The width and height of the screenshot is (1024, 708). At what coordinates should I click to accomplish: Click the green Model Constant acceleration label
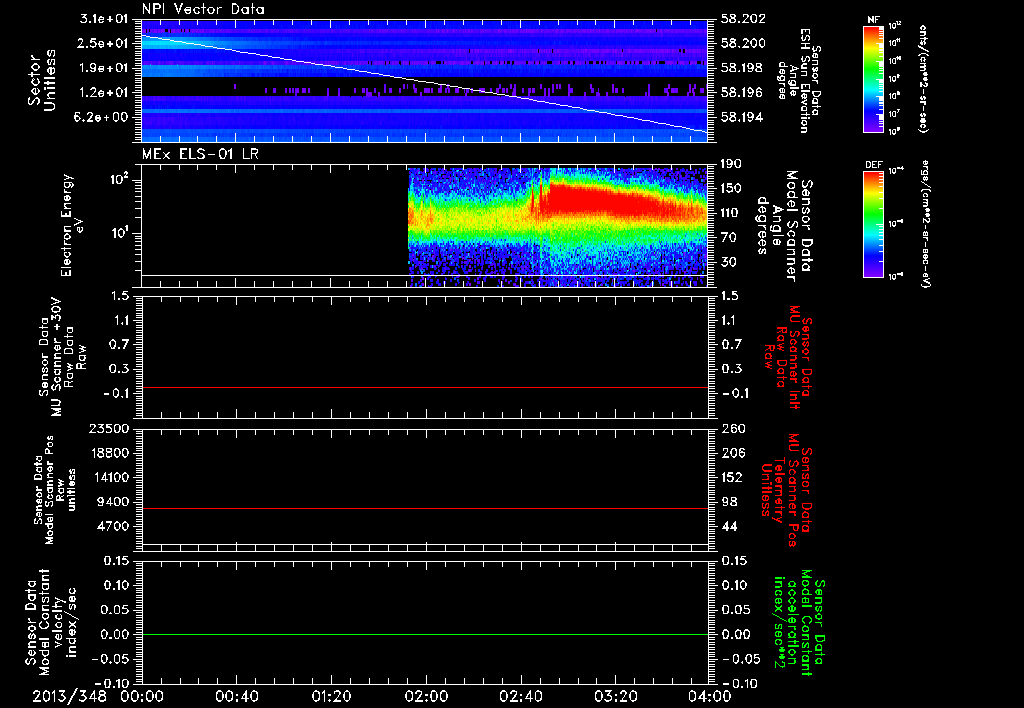point(799,623)
